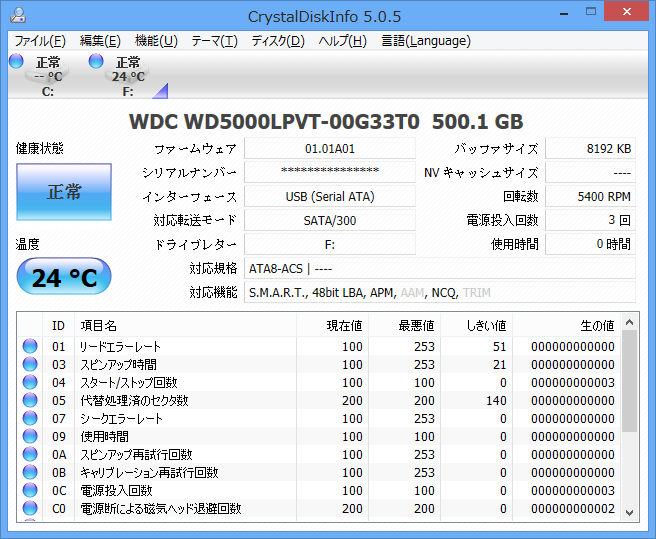Click the blue orb beside シークエラーレート
The width and height of the screenshot is (656, 539).
(x=30, y=419)
